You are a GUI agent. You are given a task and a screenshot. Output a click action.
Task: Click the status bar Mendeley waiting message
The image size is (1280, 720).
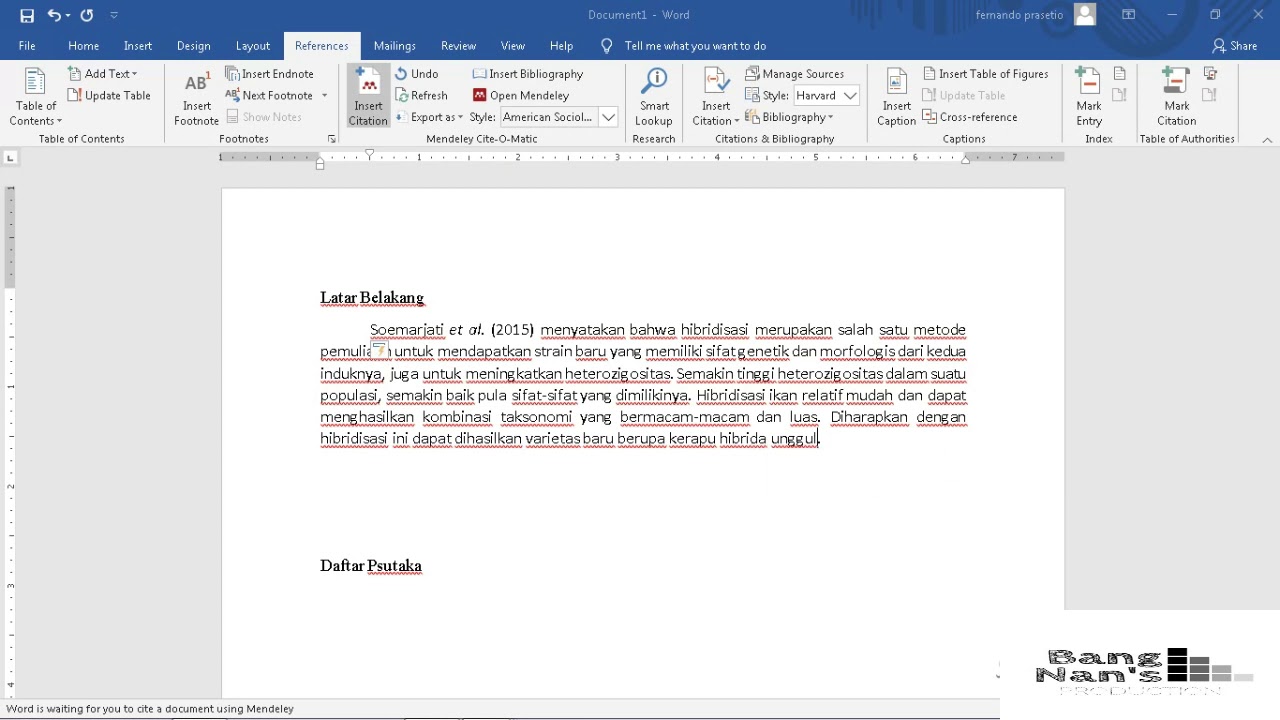(150, 709)
